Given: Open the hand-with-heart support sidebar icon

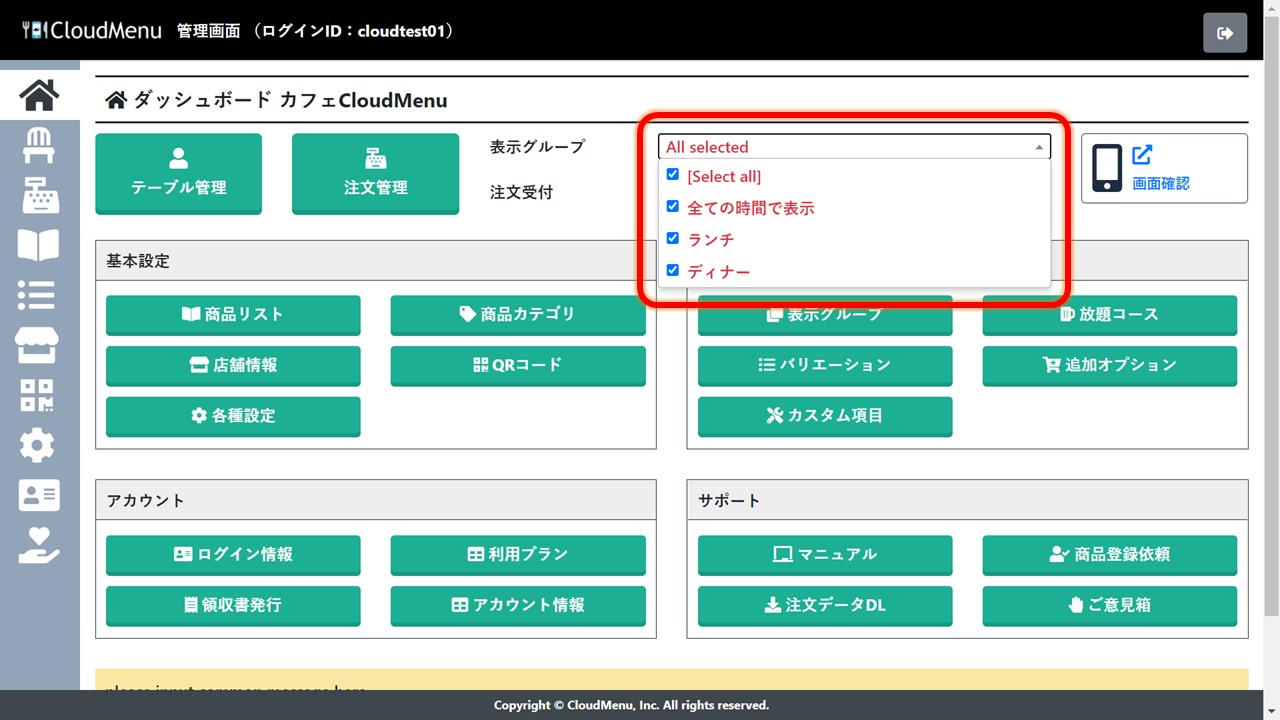Looking at the screenshot, I should pyautogui.click(x=39, y=545).
